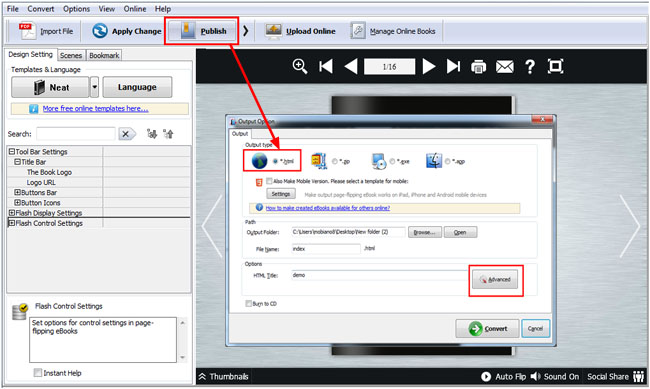Click the Publish toolbar button

pyautogui.click(x=201, y=31)
